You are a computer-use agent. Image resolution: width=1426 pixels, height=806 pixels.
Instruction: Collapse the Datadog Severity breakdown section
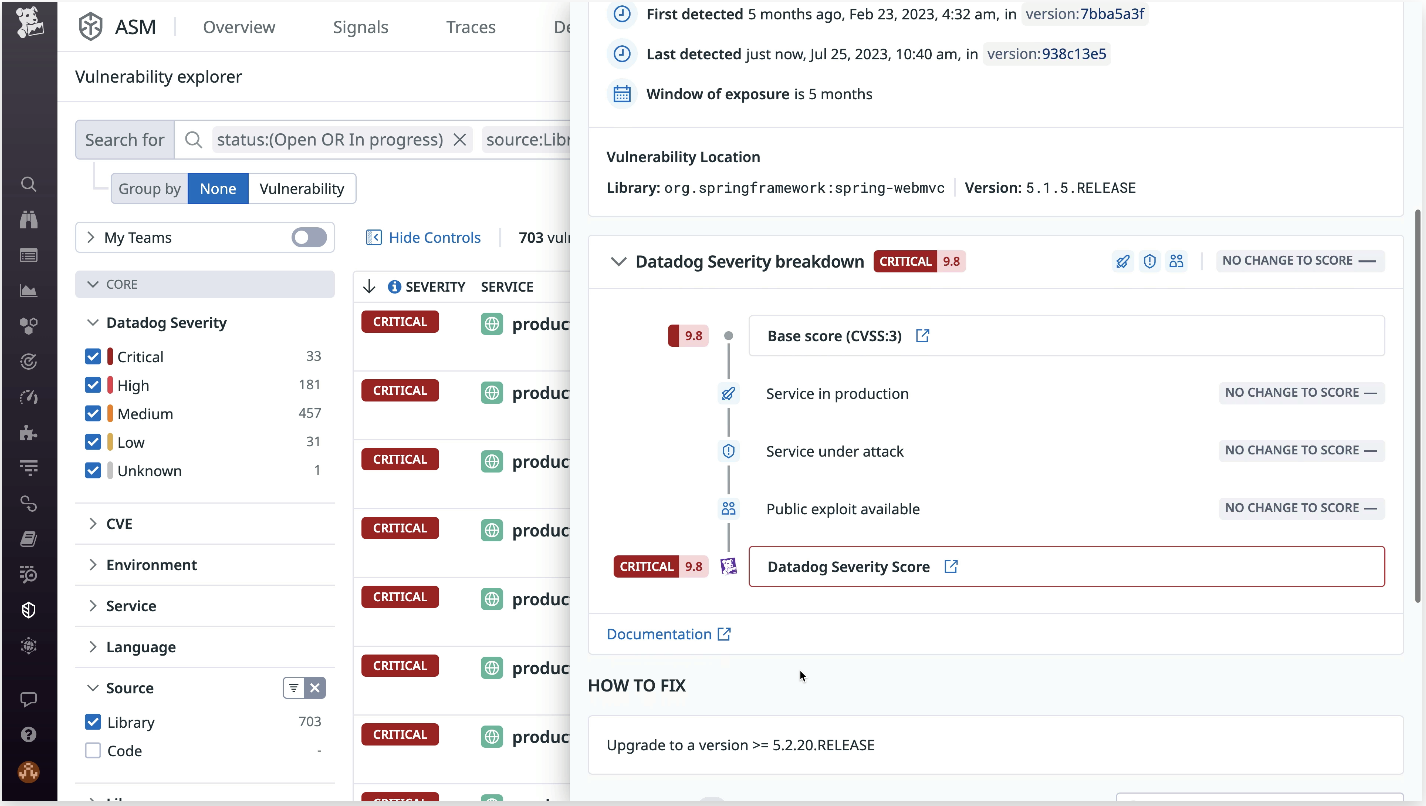pos(617,262)
